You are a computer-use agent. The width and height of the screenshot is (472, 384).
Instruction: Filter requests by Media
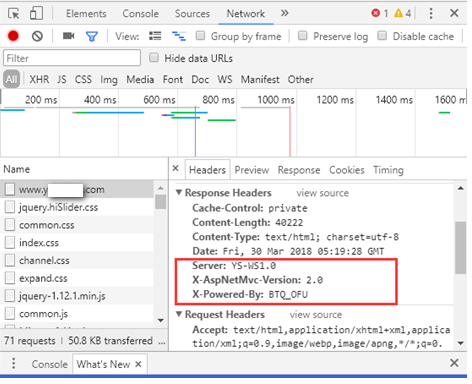click(140, 79)
